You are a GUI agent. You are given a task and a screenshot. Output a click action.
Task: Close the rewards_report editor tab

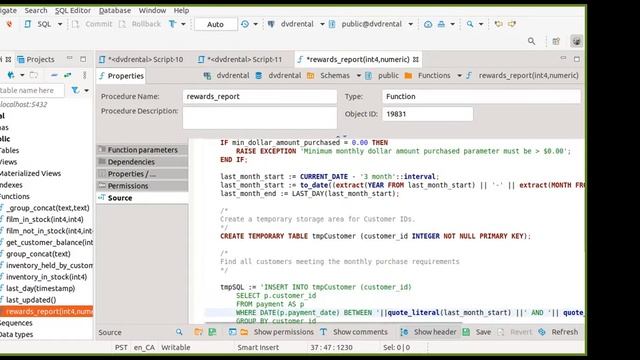[416, 59]
